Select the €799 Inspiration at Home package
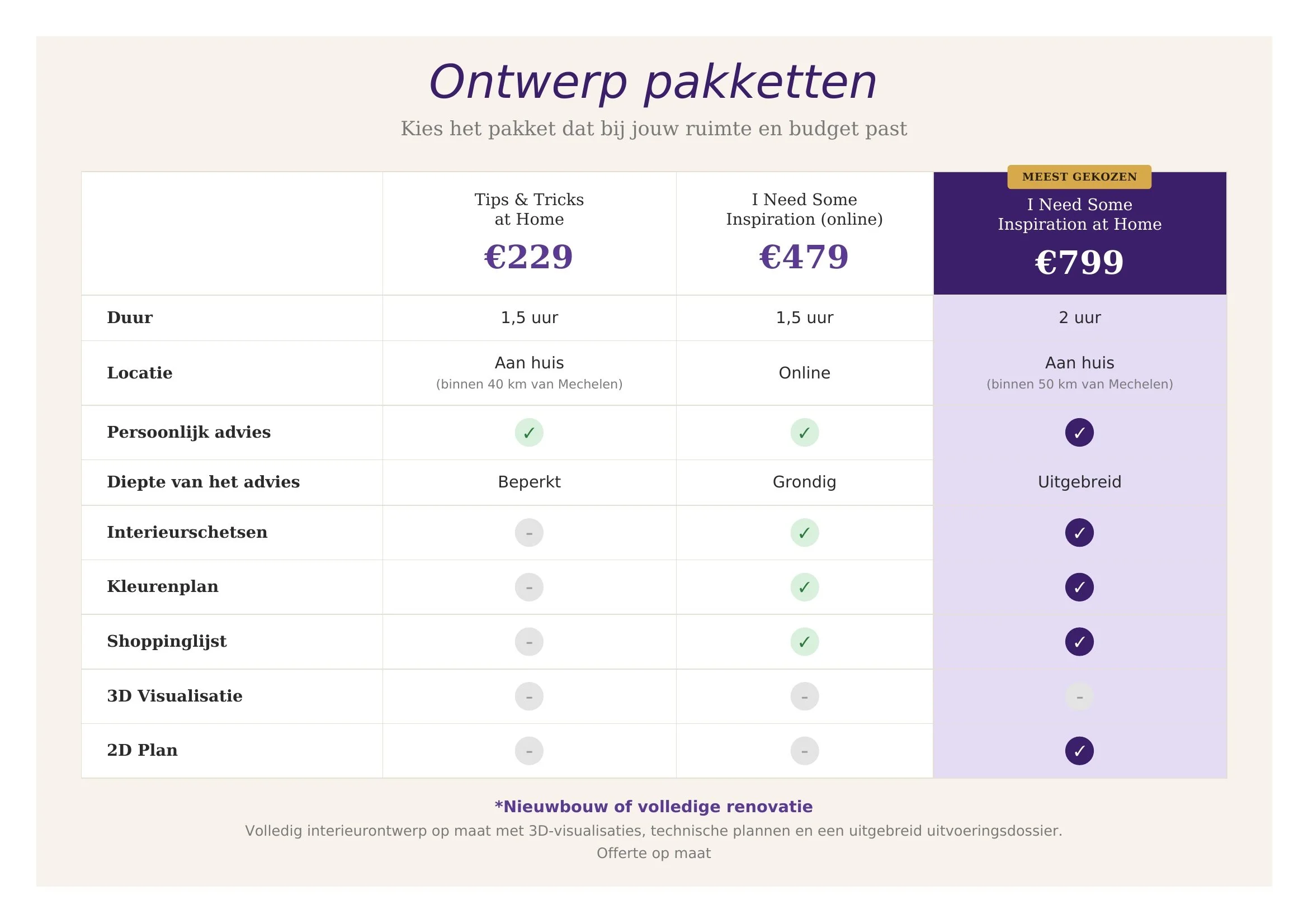The width and height of the screenshot is (1308, 924). [x=1079, y=234]
